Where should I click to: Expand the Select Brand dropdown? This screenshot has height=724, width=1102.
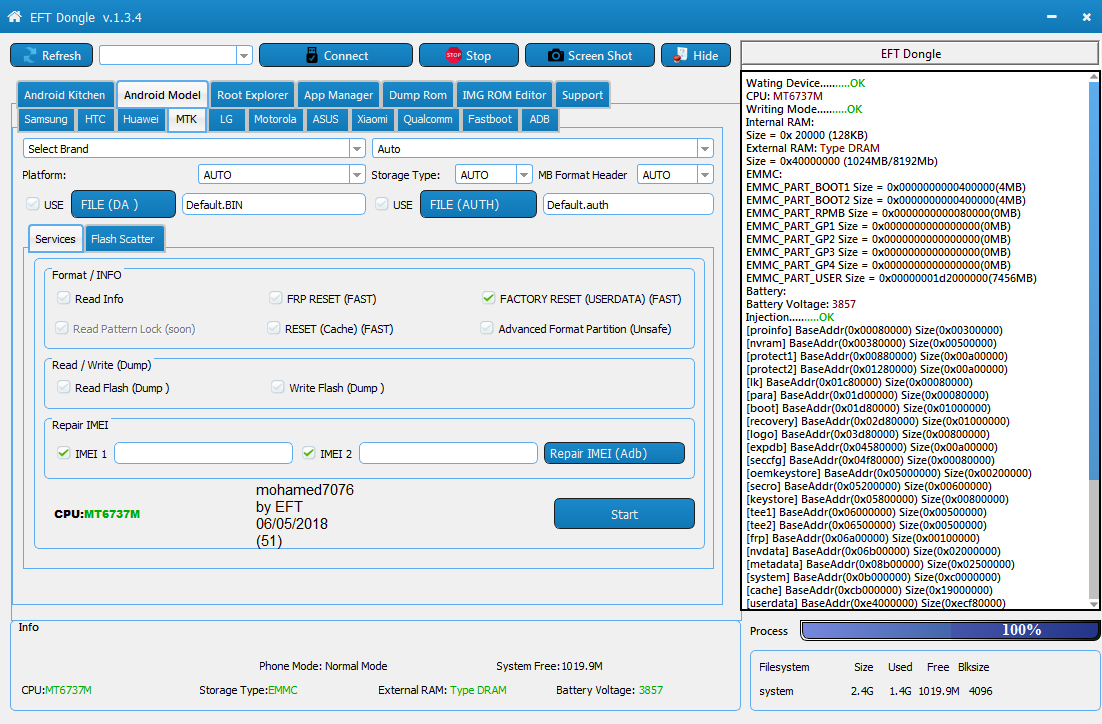click(357, 148)
